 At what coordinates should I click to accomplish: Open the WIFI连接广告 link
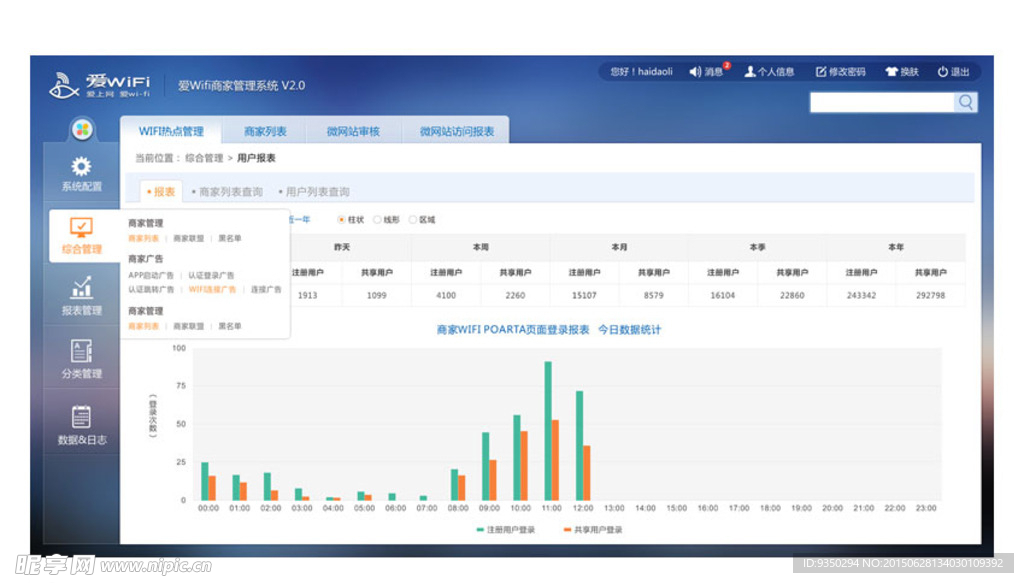point(213,288)
